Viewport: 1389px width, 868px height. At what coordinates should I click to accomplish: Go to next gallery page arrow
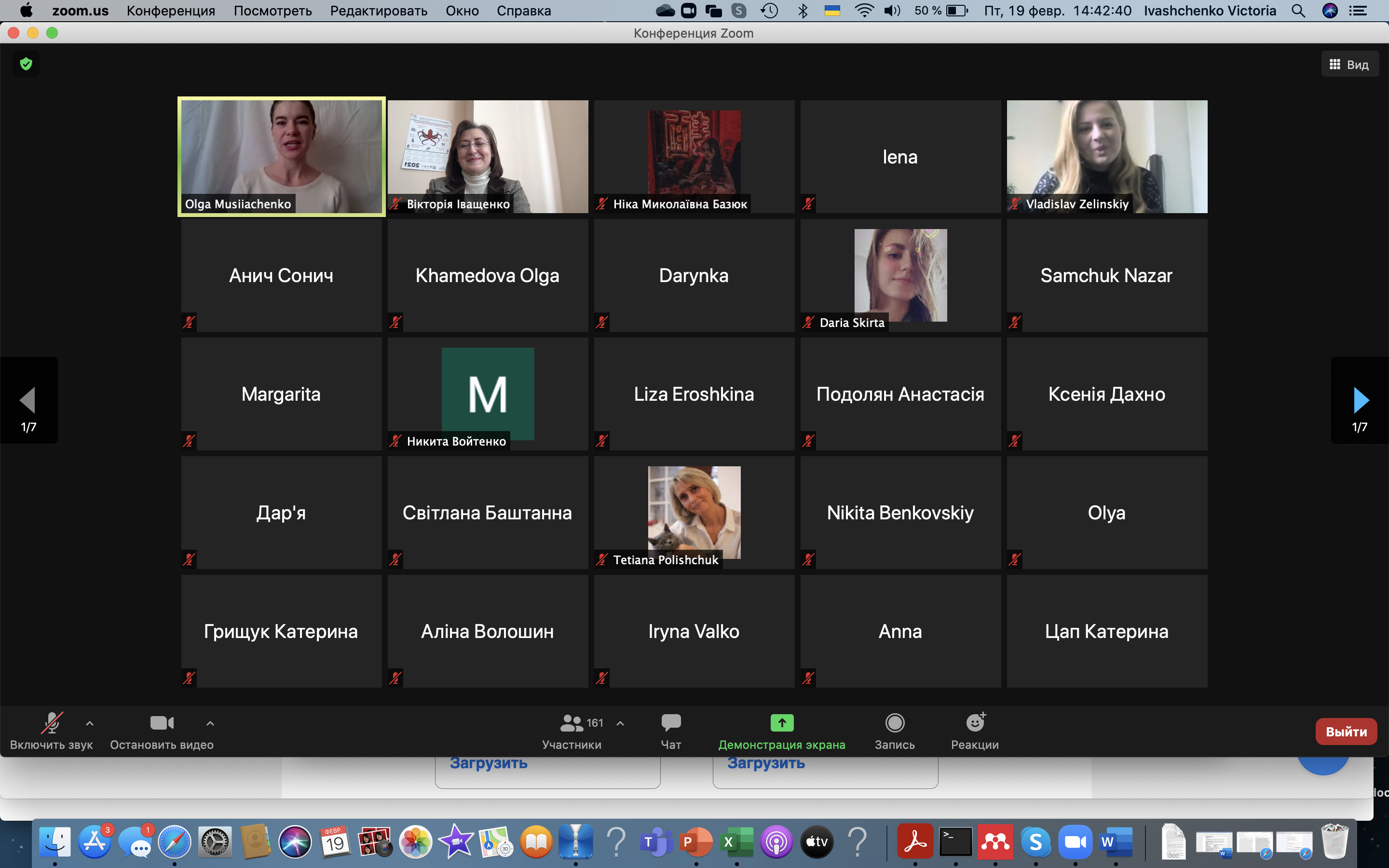pos(1360,401)
